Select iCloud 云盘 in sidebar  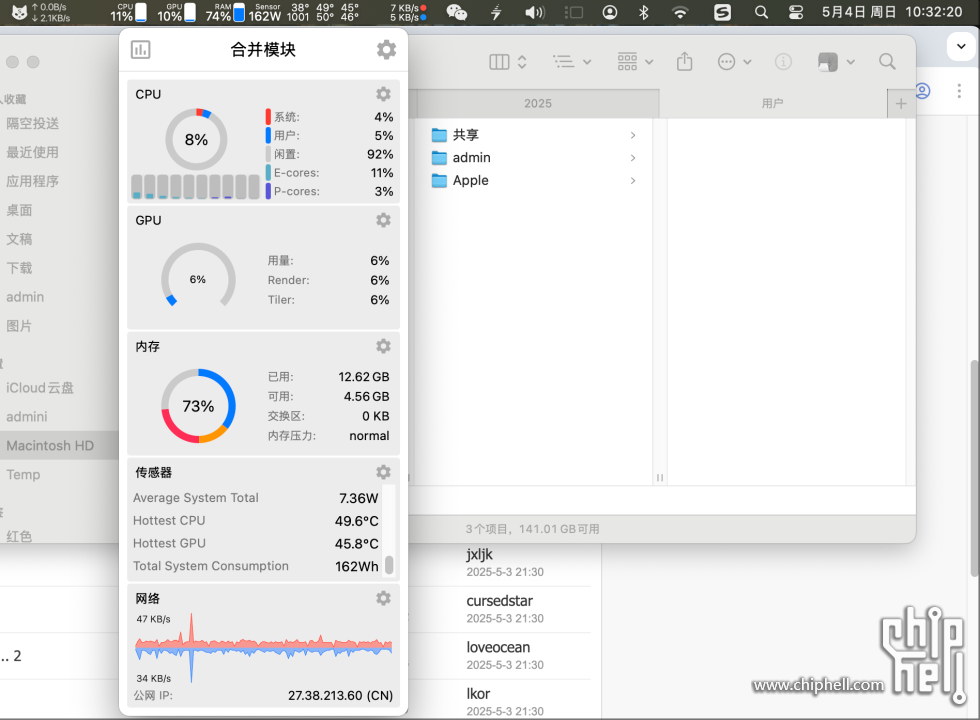[40, 388]
